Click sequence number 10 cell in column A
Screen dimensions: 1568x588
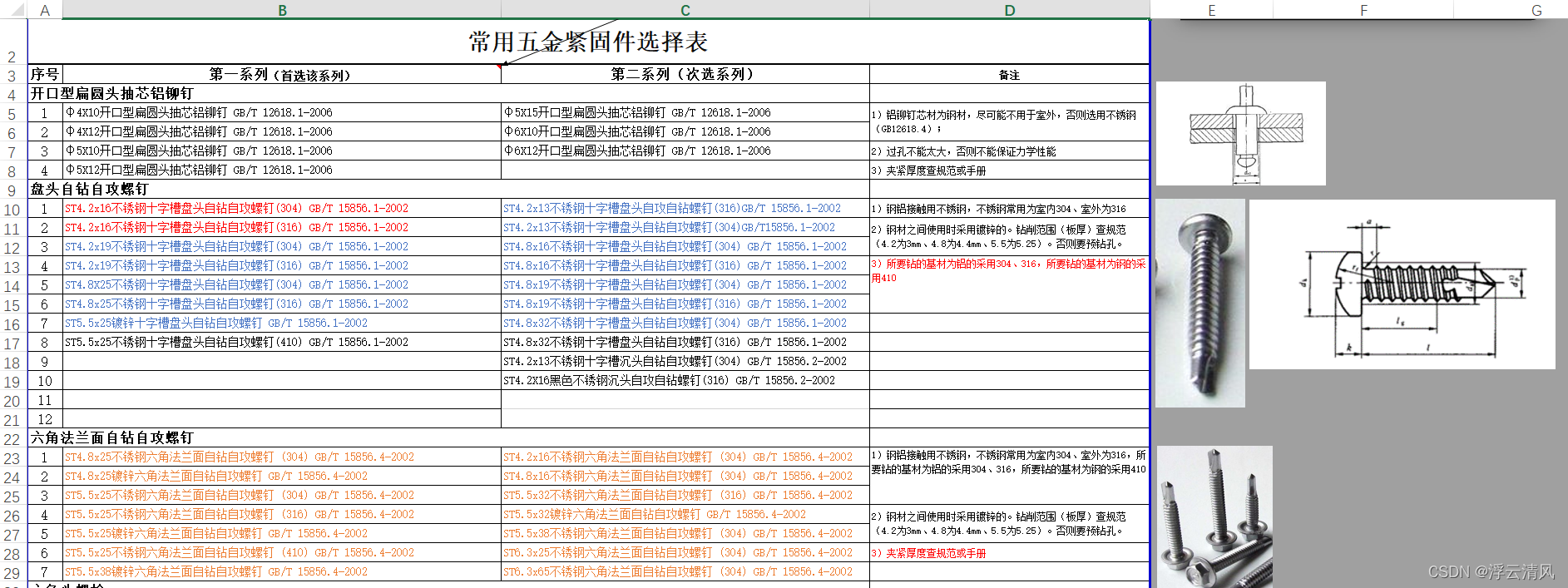[45, 380]
